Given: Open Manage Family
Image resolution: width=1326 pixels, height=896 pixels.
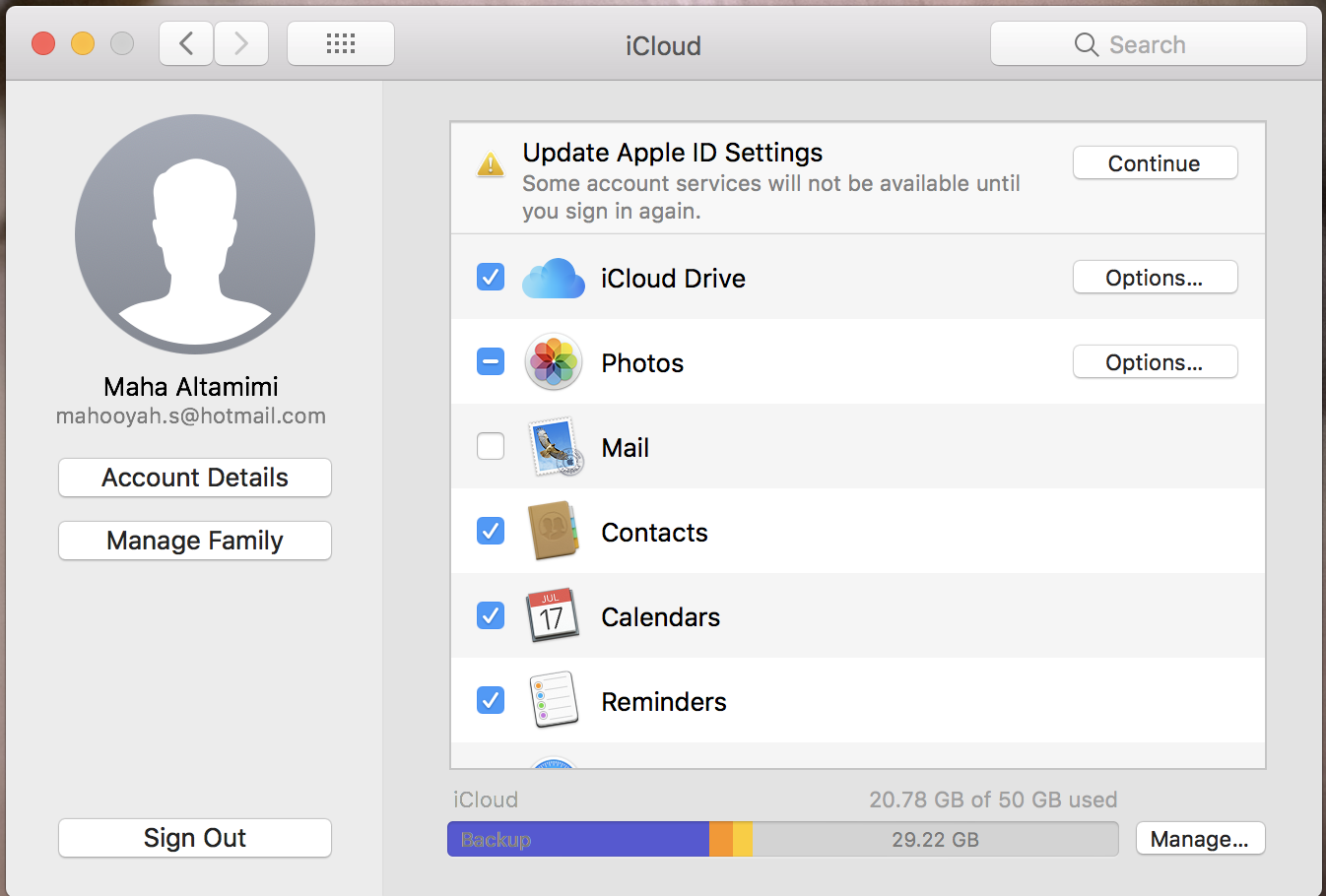Looking at the screenshot, I should (x=195, y=541).
